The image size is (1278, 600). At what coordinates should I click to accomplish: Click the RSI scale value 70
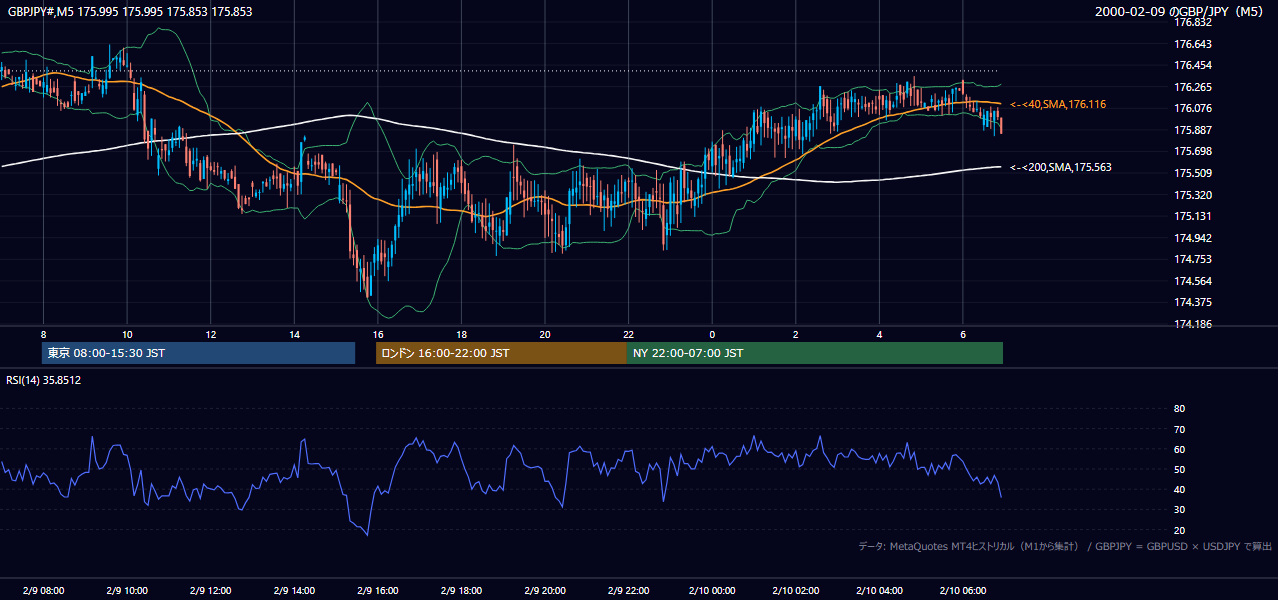(1179, 429)
